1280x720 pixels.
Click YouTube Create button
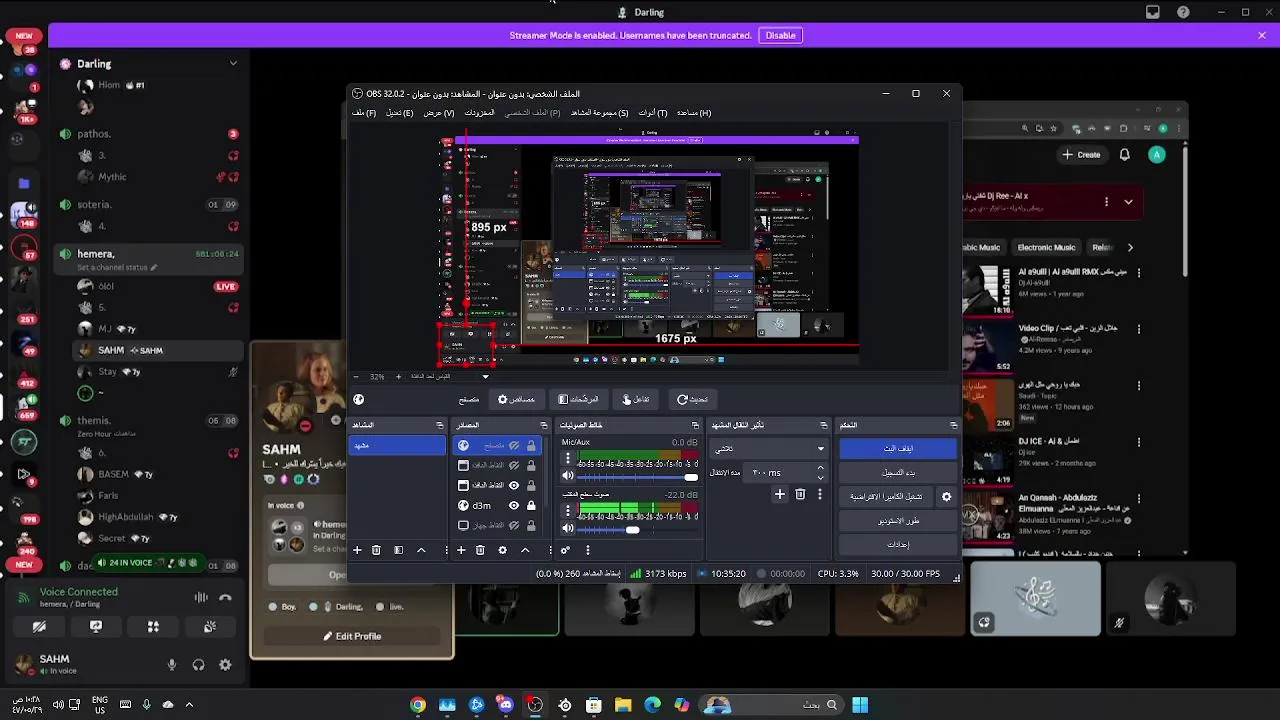pos(1081,154)
